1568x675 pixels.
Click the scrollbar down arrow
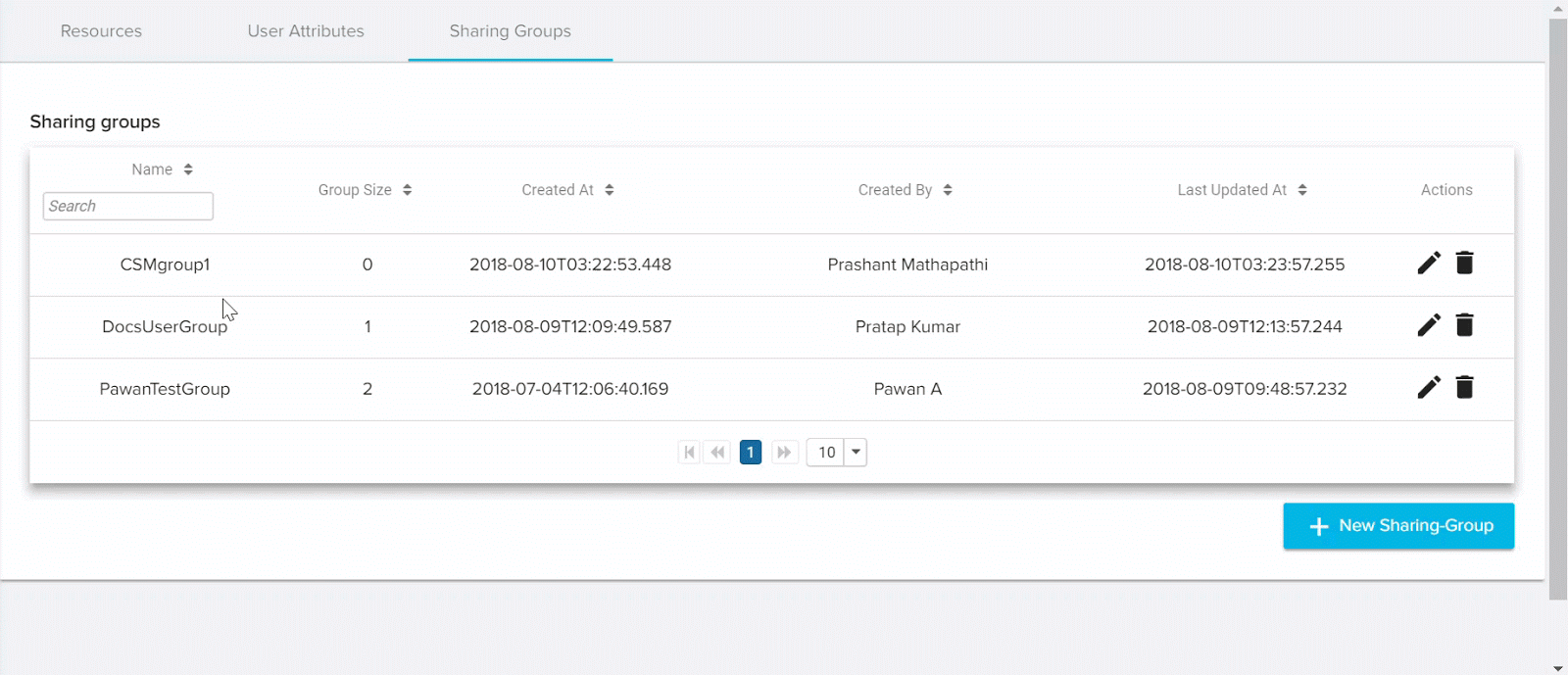click(1558, 668)
